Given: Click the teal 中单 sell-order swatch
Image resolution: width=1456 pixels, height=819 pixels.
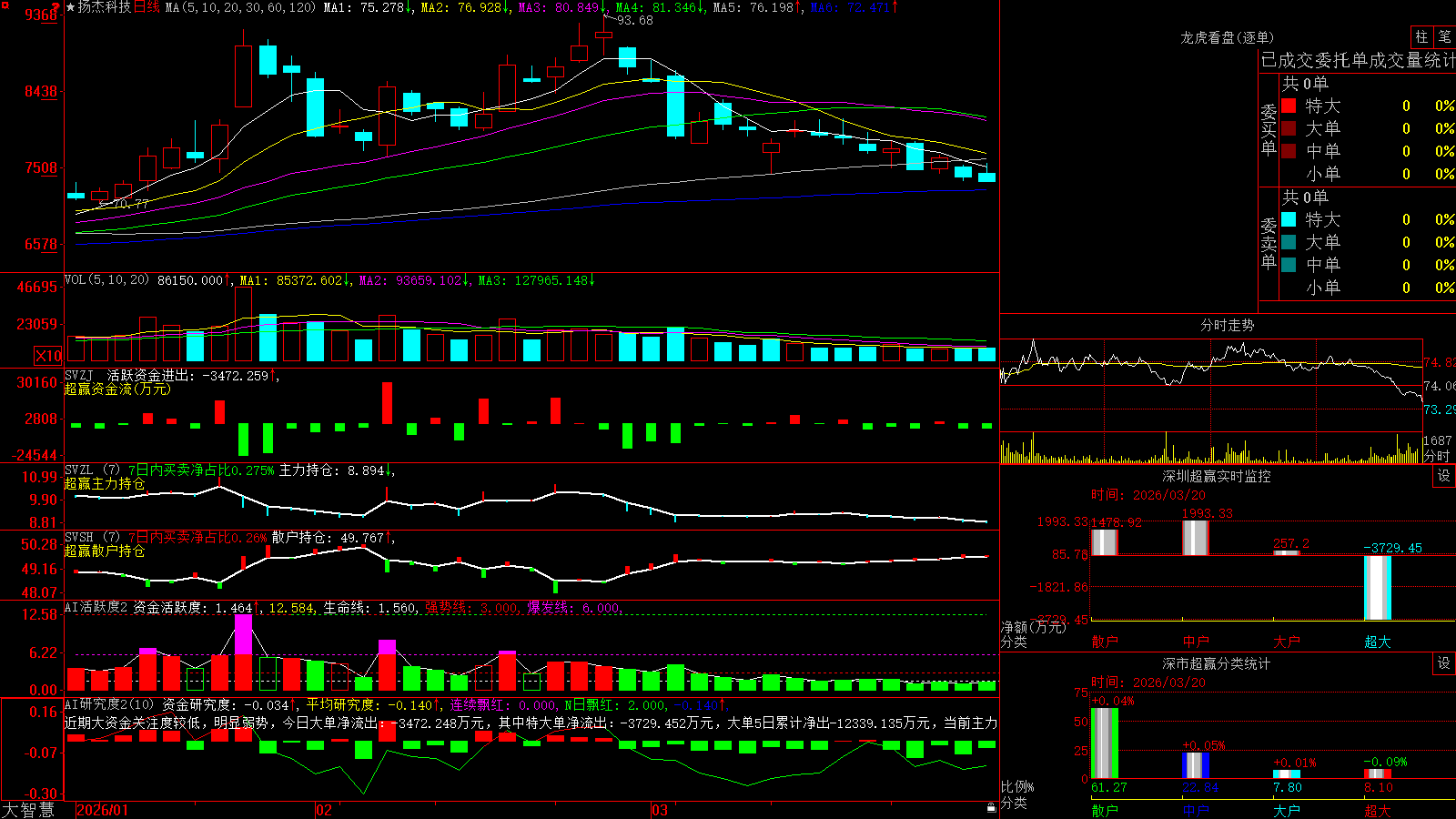Looking at the screenshot, I should pos(1289,265).
